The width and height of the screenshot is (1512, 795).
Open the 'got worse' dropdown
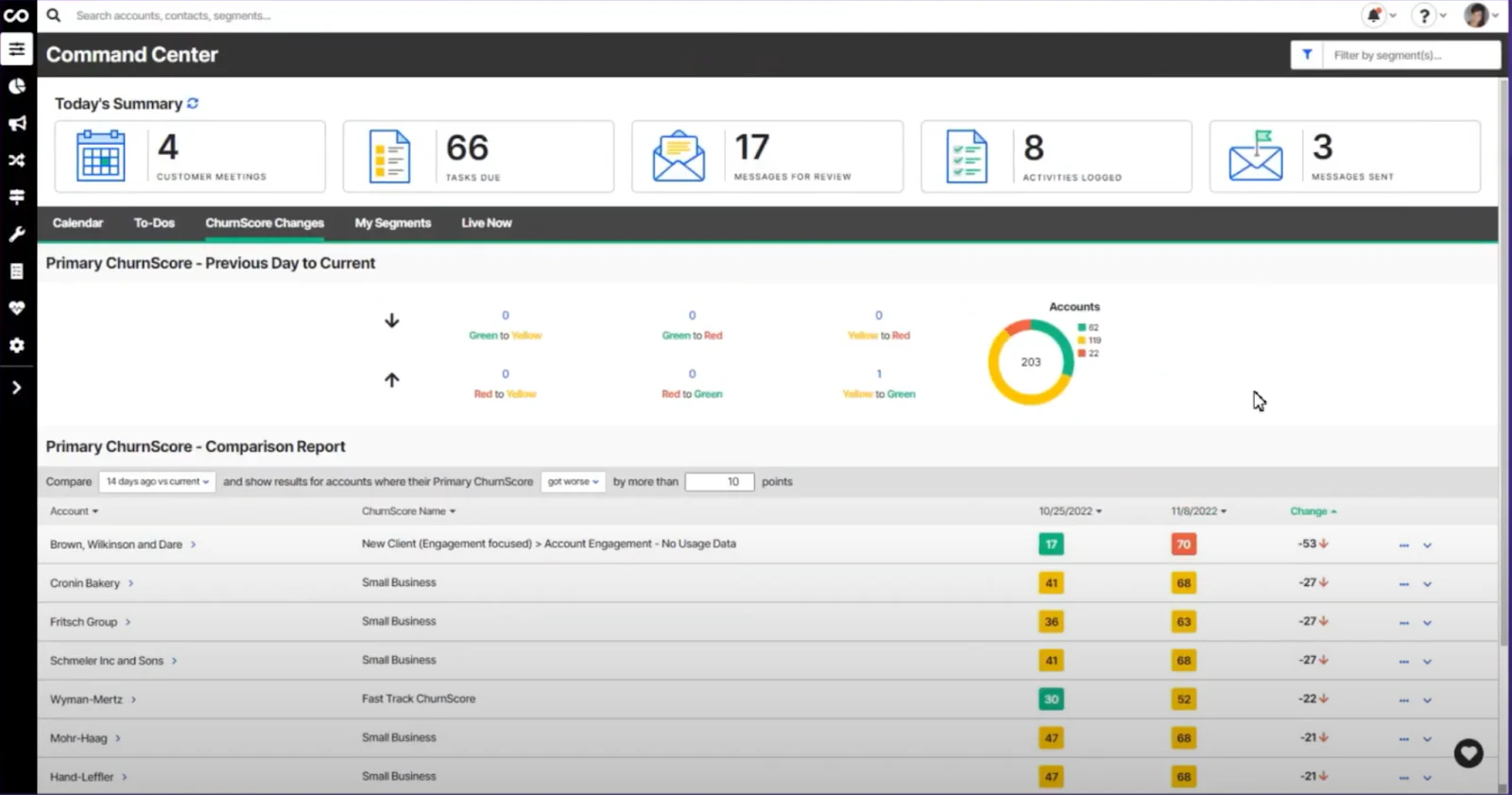coord(573,481)
